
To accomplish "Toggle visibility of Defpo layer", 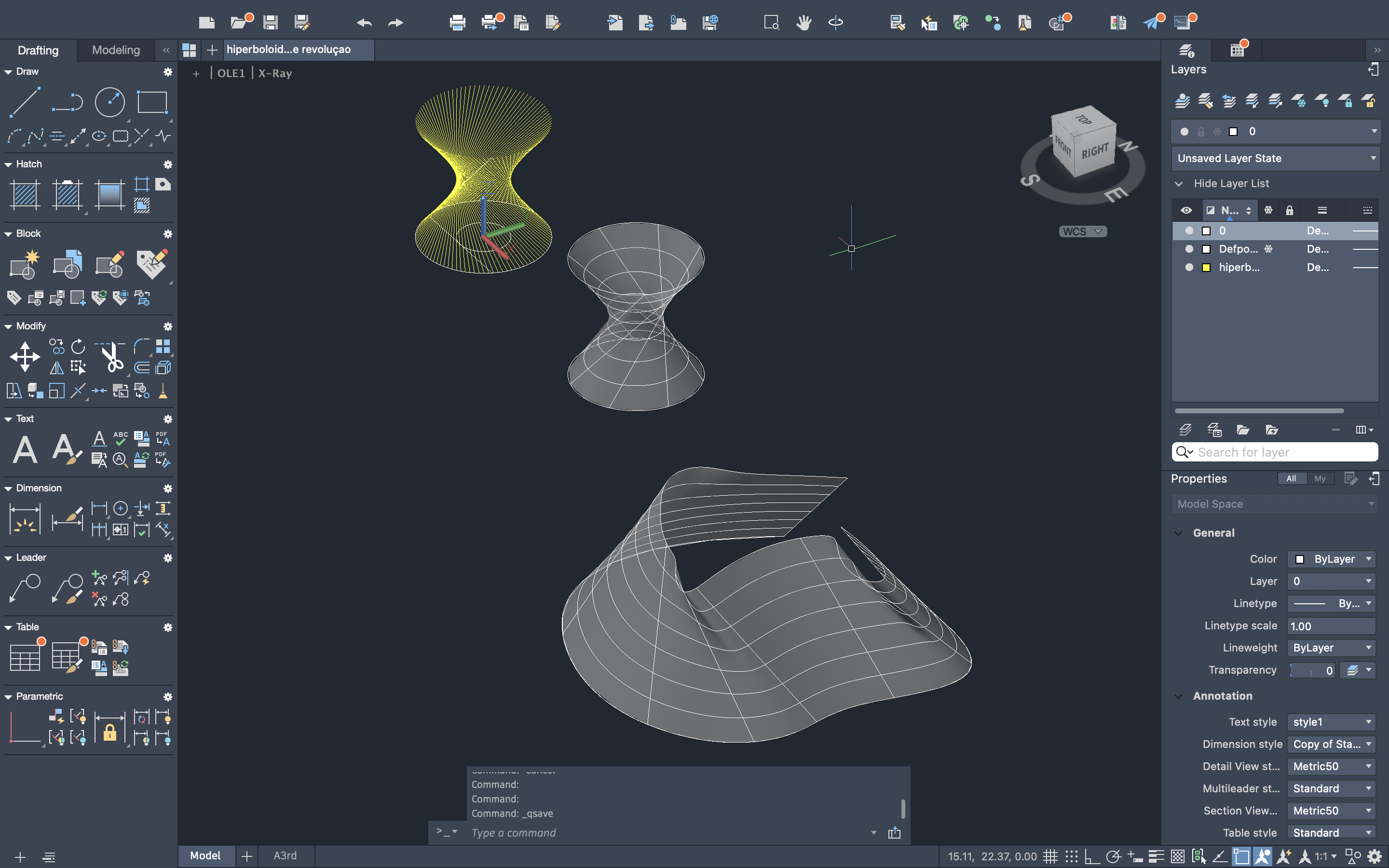I will [1189, 249].
